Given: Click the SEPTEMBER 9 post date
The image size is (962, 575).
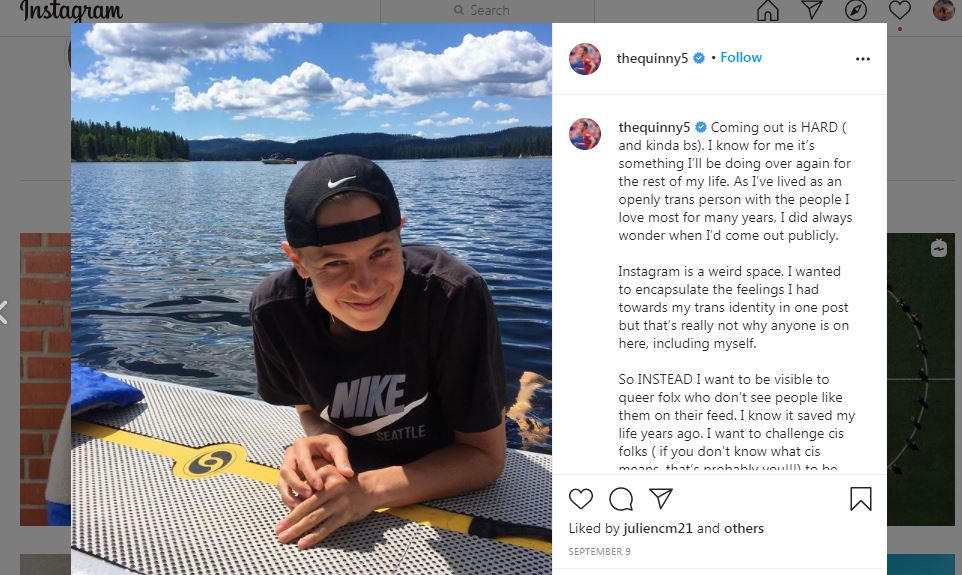Looking at the screenshot, I should [x=599, y=552].
